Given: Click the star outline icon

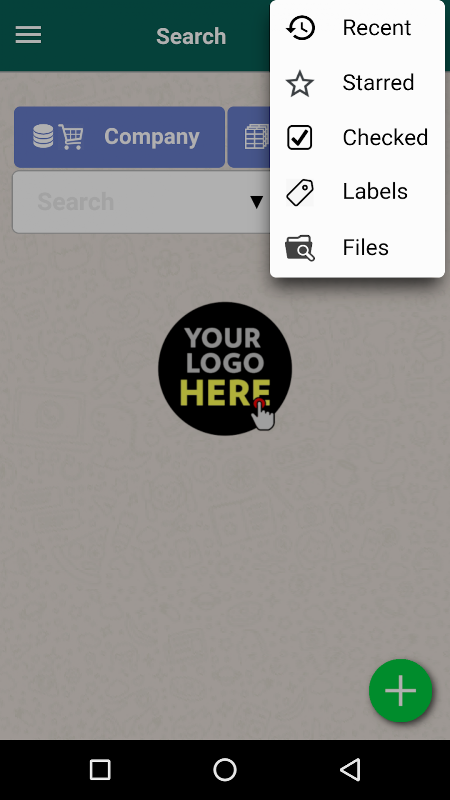Looking at the screenshot, I should point(299,83).
